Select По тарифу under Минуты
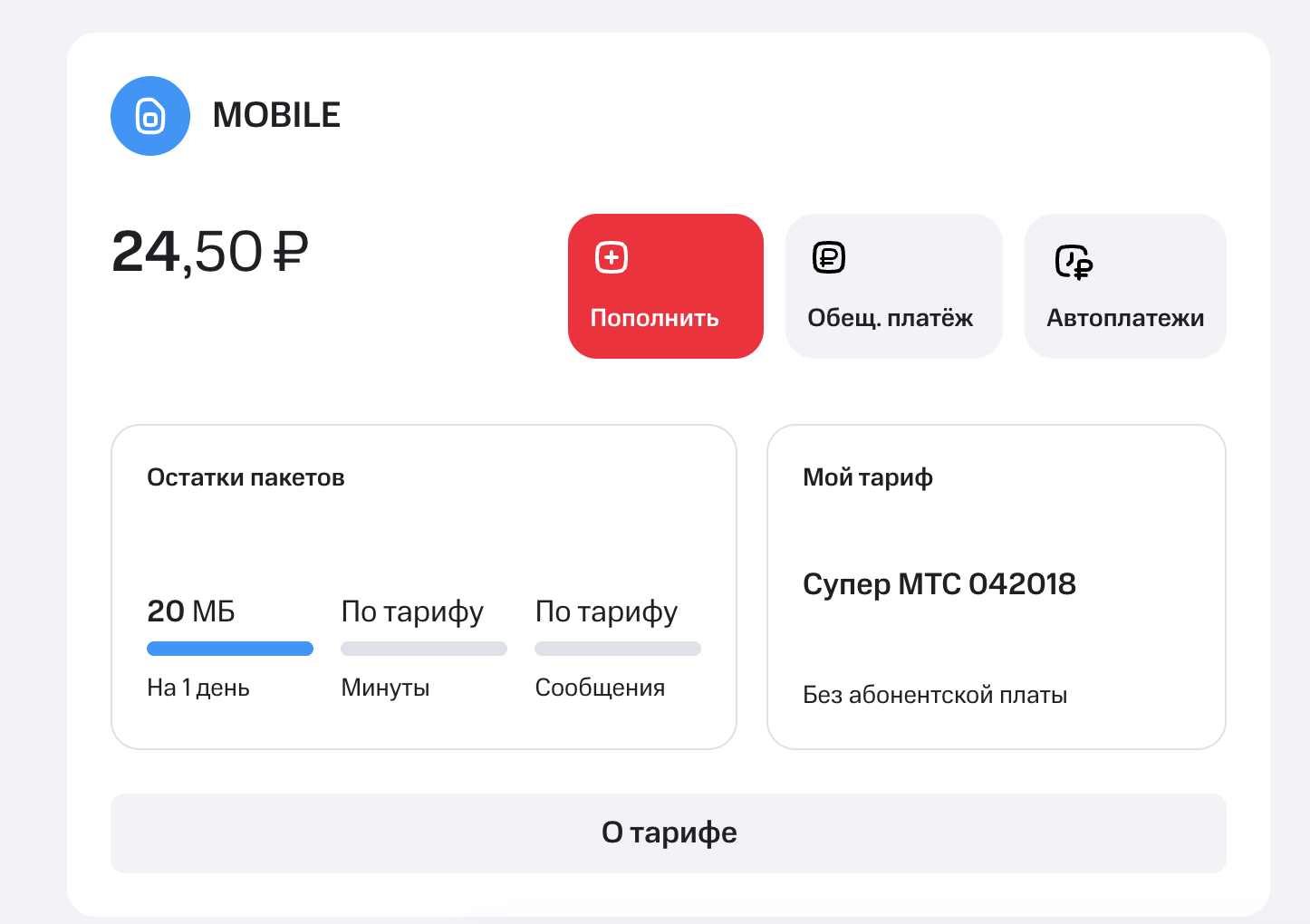 pos(412,611)
